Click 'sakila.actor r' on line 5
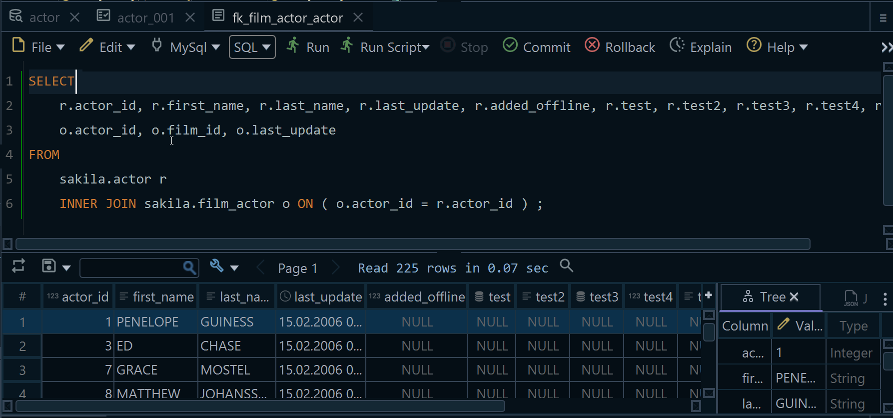The width and height of the screenshot is (893, 418). pos(113,179)
